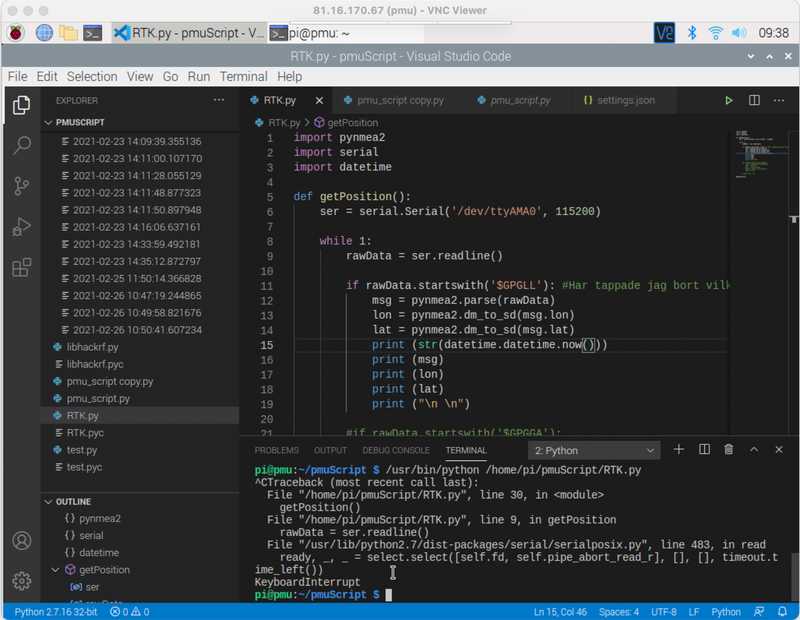The image size is (800, 620).
Task: Collapse the PMUSCRIPT folder section
Action: 48,122
